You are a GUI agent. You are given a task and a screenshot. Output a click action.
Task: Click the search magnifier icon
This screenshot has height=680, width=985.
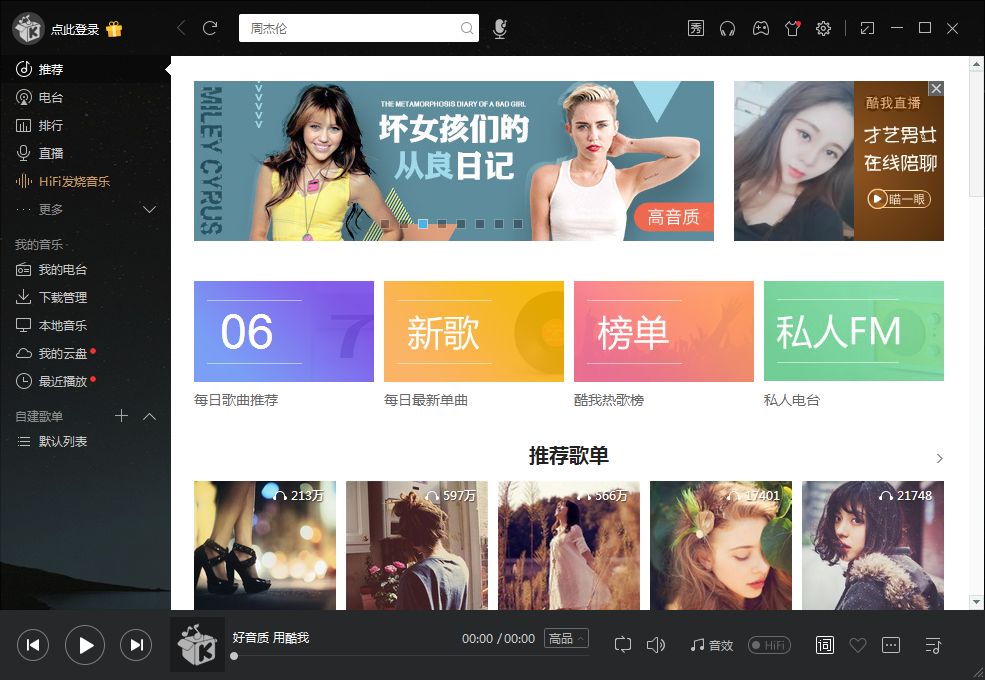point(466,28)
